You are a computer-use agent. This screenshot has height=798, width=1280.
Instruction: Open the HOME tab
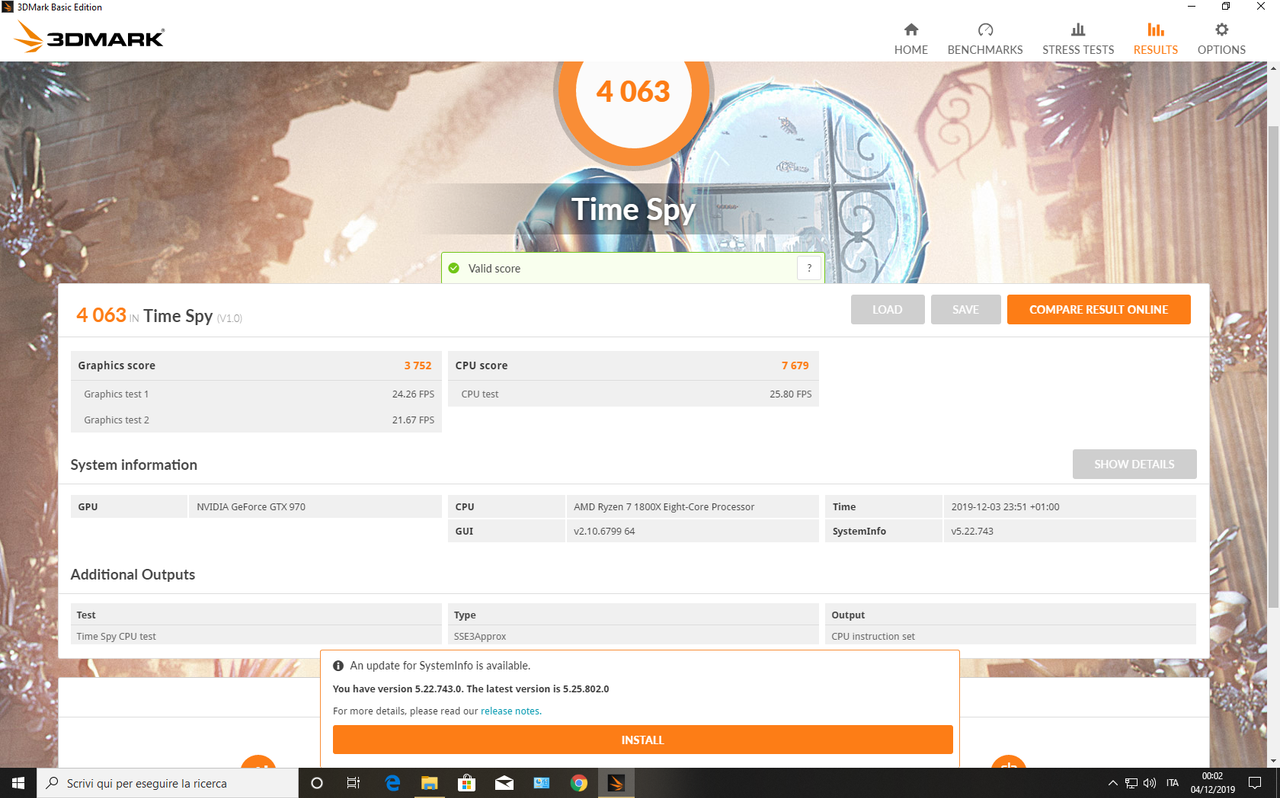[911, 39]
